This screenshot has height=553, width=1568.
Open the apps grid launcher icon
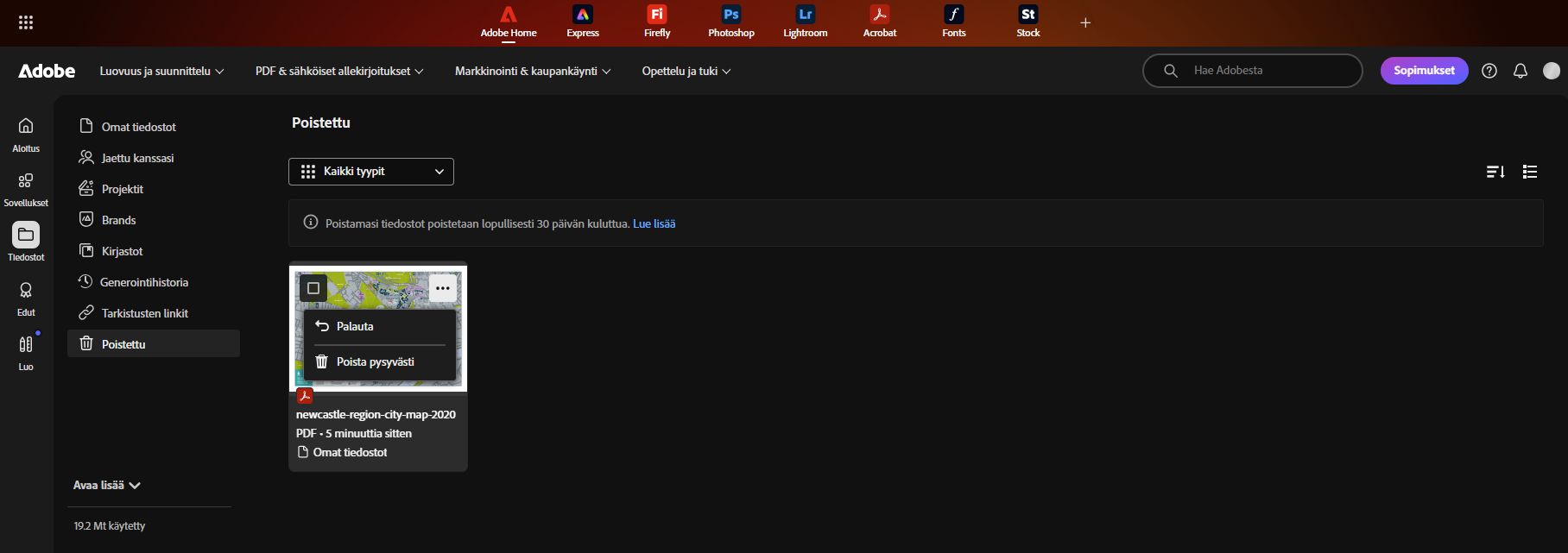click(x=26, y=22)
